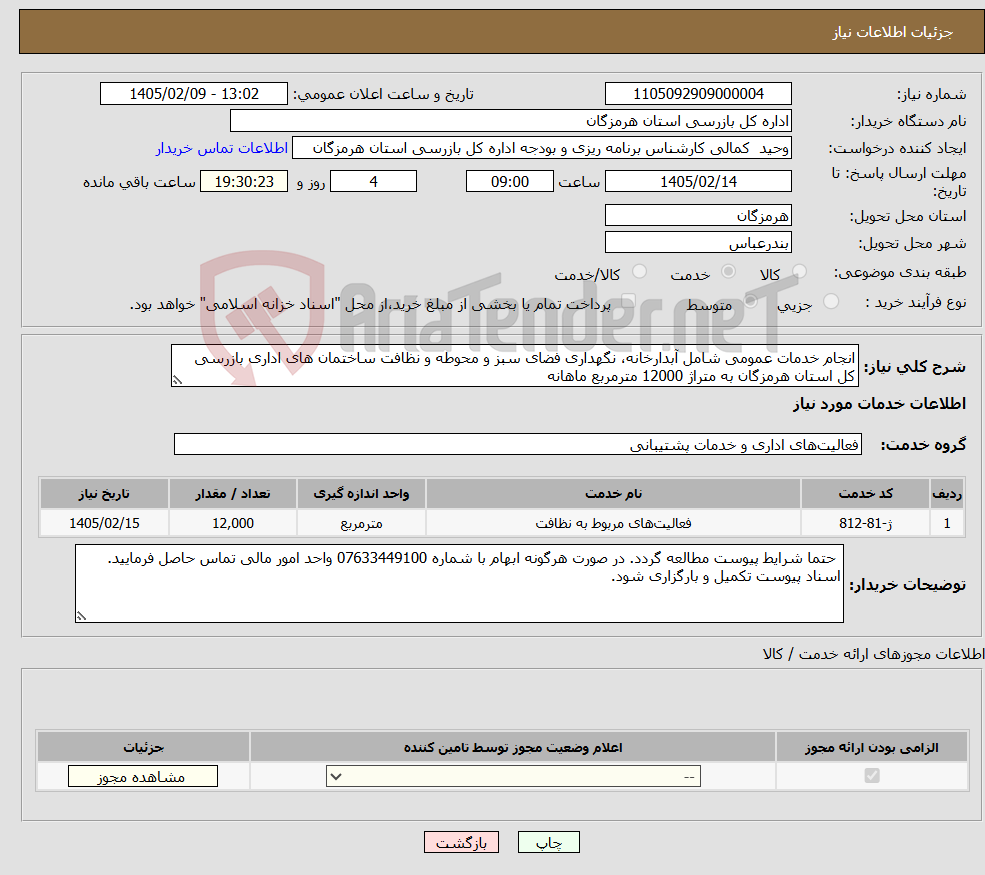Click the مترمربع unit cell
The width and height of the screenshot is (985, 875).
[x=361, y=523]
